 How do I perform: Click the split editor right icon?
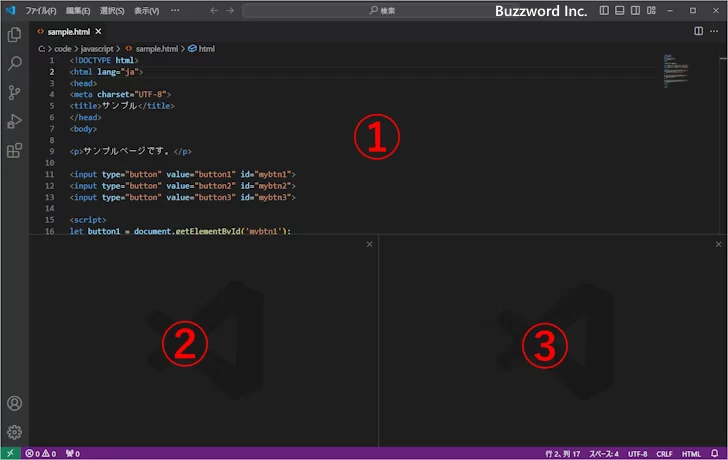[699, 31]
